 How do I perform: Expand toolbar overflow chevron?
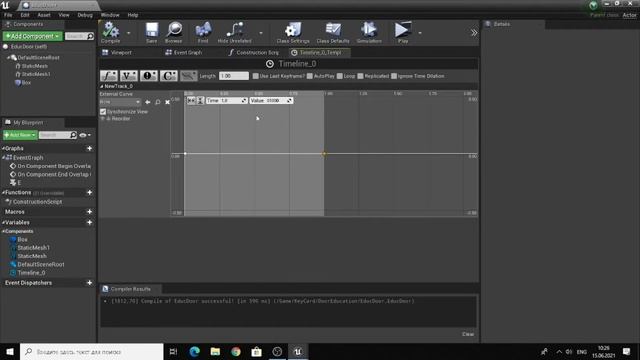coord(473,33)
